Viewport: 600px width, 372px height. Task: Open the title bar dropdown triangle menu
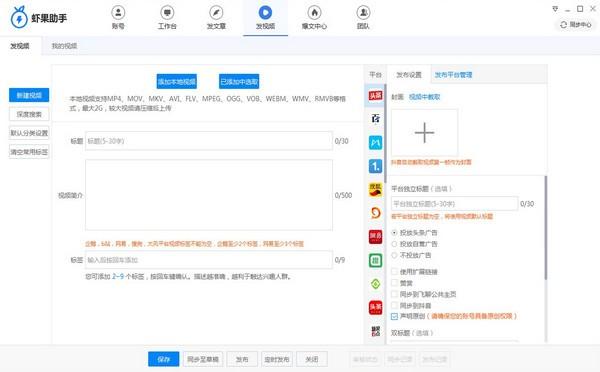[555, 9]
